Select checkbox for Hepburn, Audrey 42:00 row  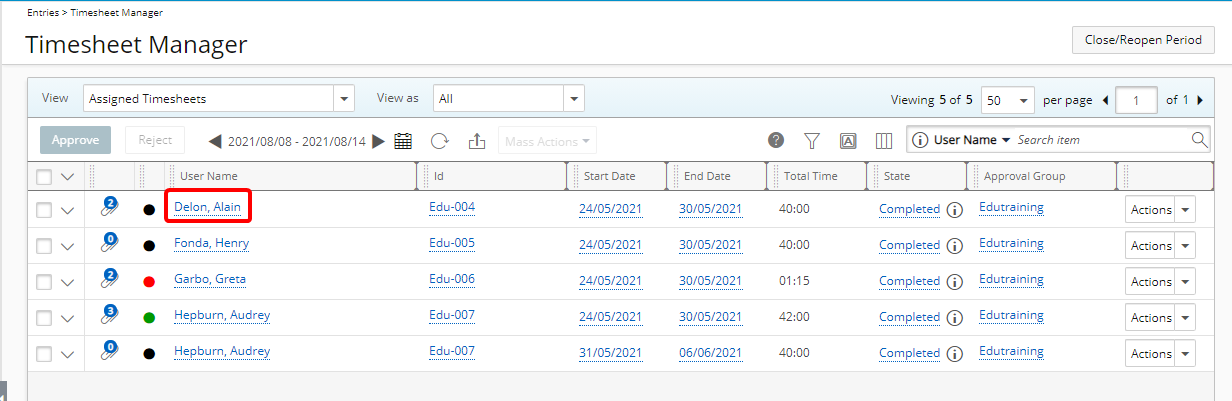pyautogui.click(x=44, y=318)
